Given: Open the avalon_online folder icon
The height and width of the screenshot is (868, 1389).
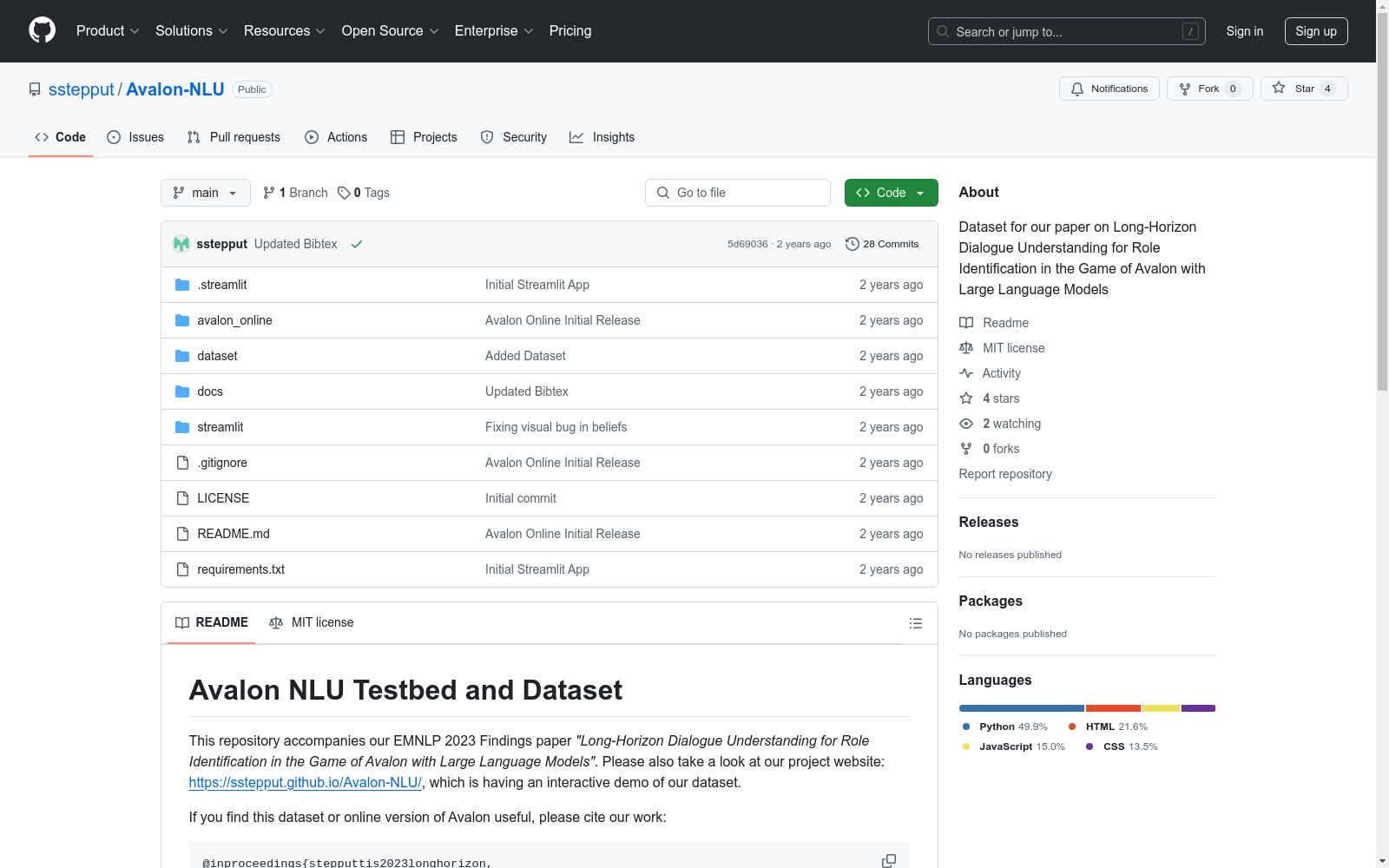Looking at the screenshot, I should [x=182, y=320].
